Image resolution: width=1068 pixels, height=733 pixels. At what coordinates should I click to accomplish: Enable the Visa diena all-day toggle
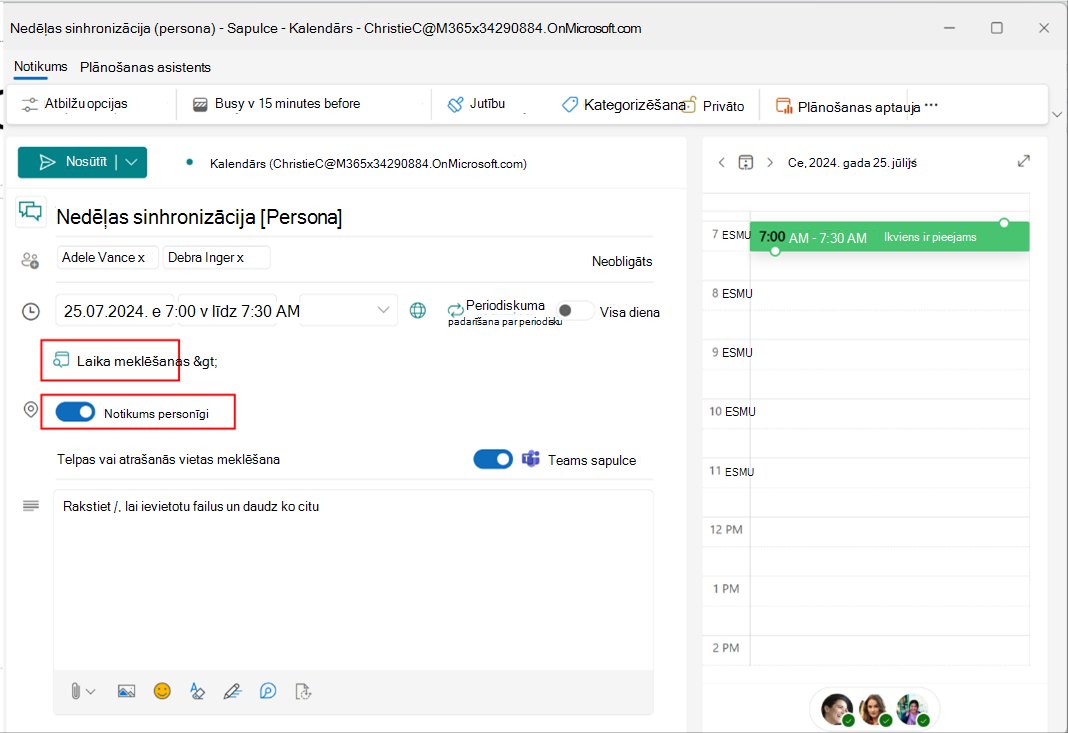pyautogui.click(x=574, y=311)
